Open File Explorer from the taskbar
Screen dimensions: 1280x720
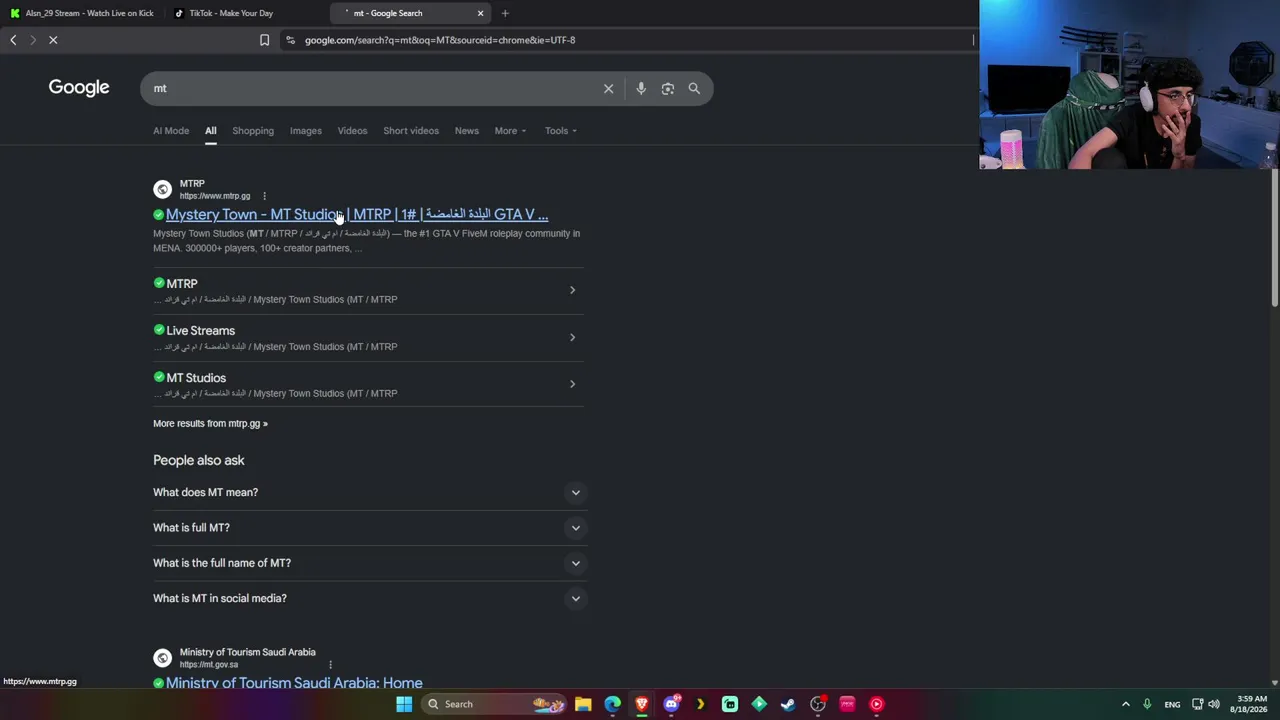click(583, 704)
